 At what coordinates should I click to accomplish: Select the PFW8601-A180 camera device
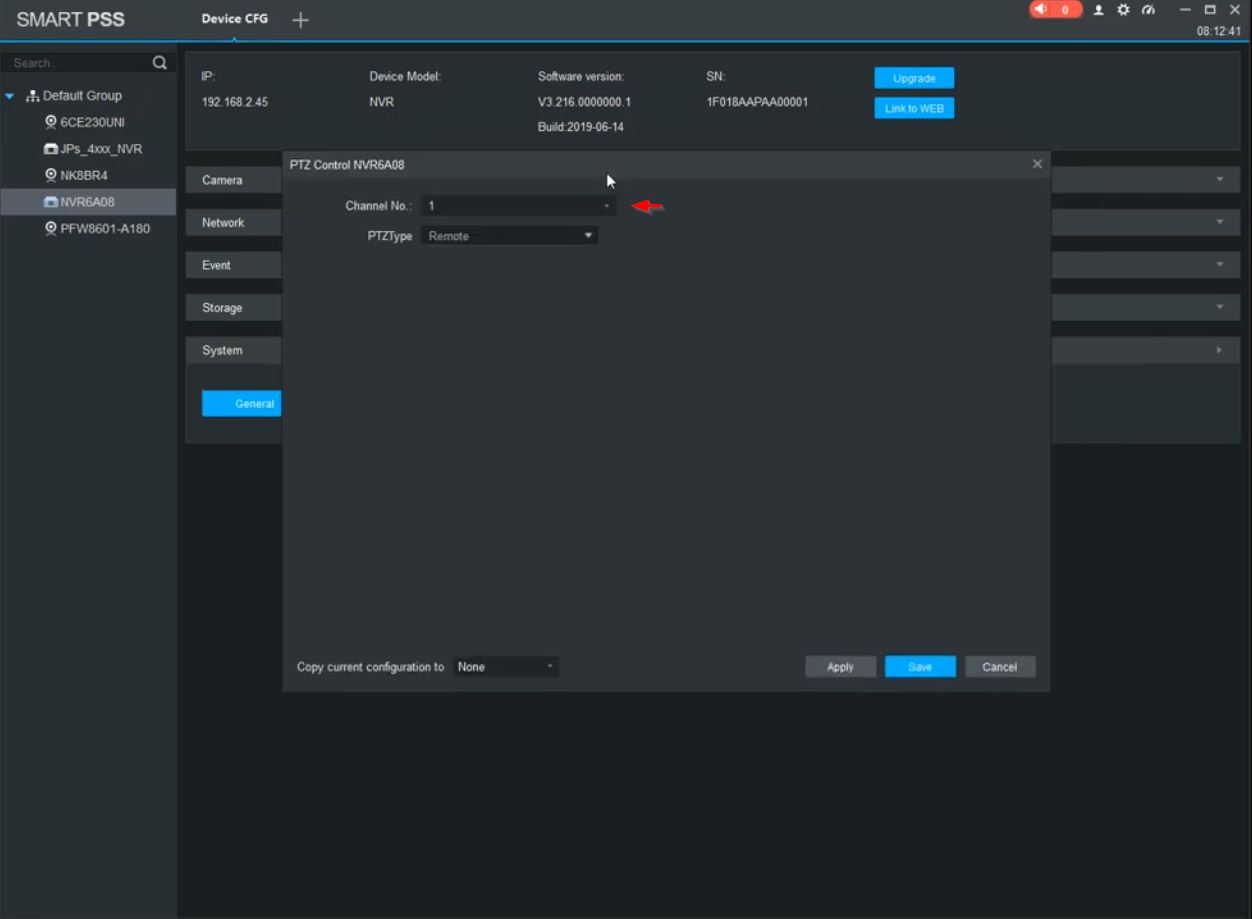click(105, 228)
